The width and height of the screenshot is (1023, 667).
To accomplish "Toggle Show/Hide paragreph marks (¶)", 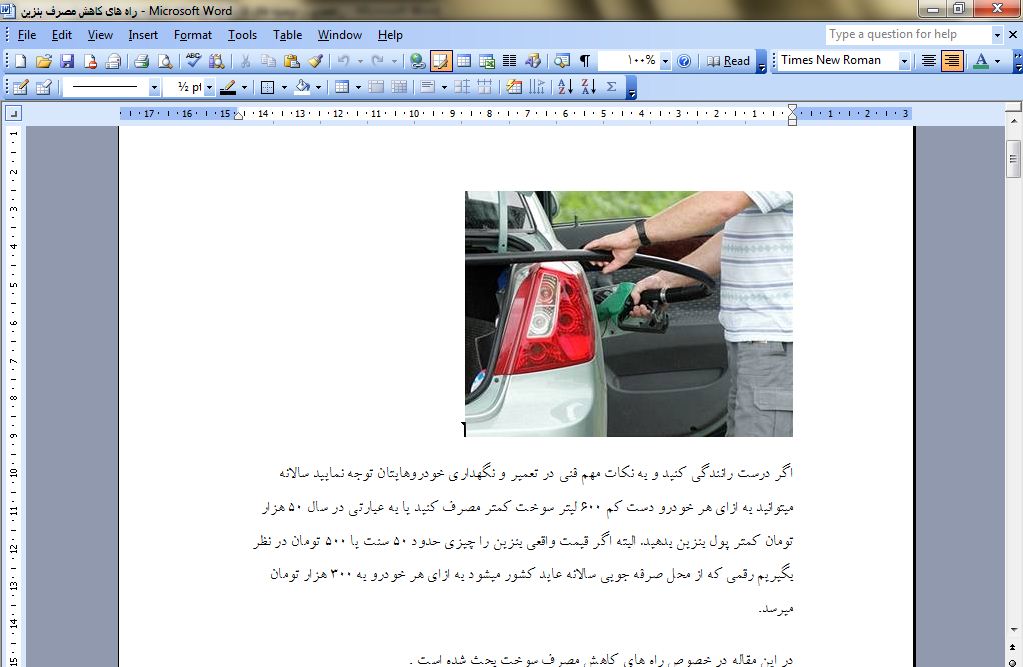I will (x=585, y=61).
